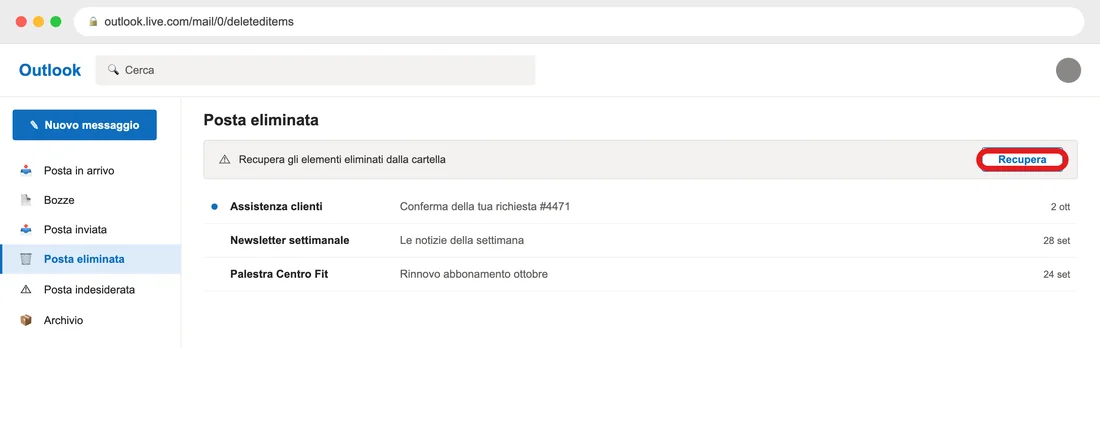Screen dimensions: 1100x440
Task: Click warning icon in recovery banner
Action: coord(224,159)
